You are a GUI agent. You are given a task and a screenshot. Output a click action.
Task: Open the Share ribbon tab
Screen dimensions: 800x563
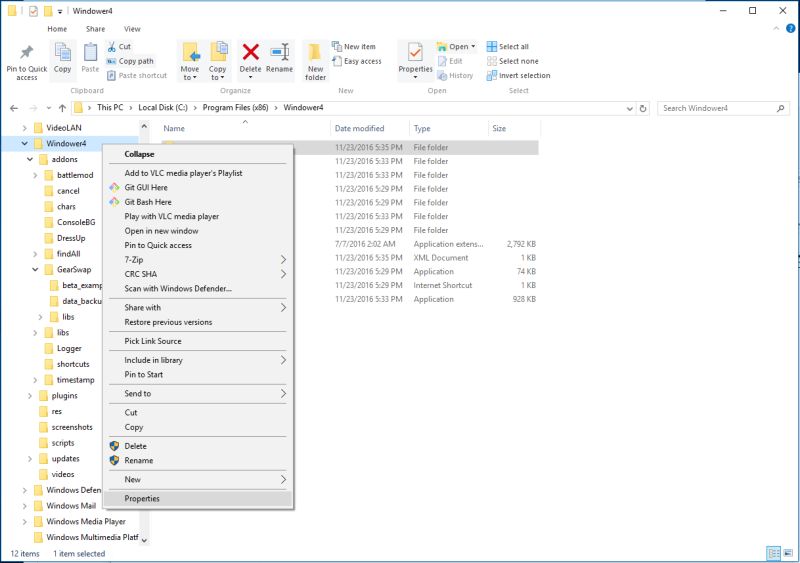95,29
